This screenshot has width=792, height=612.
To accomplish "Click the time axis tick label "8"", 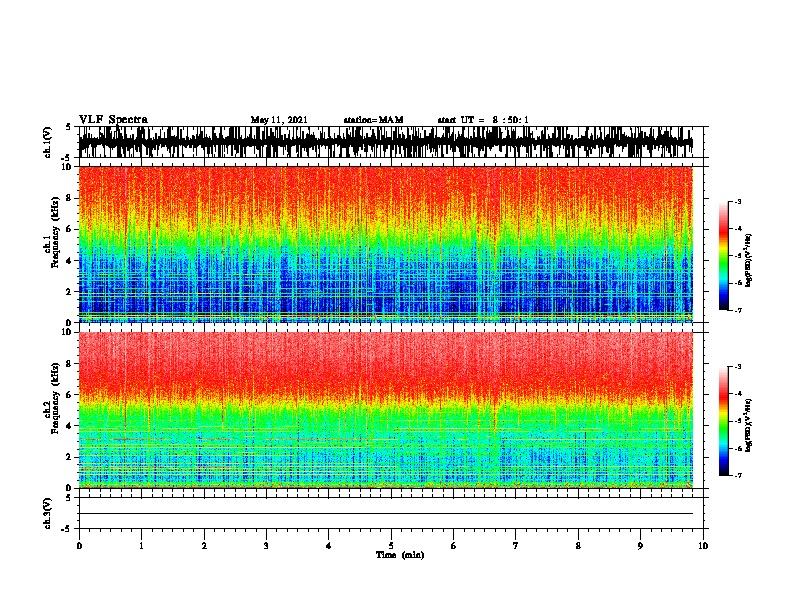I will [x=578, y=546].
